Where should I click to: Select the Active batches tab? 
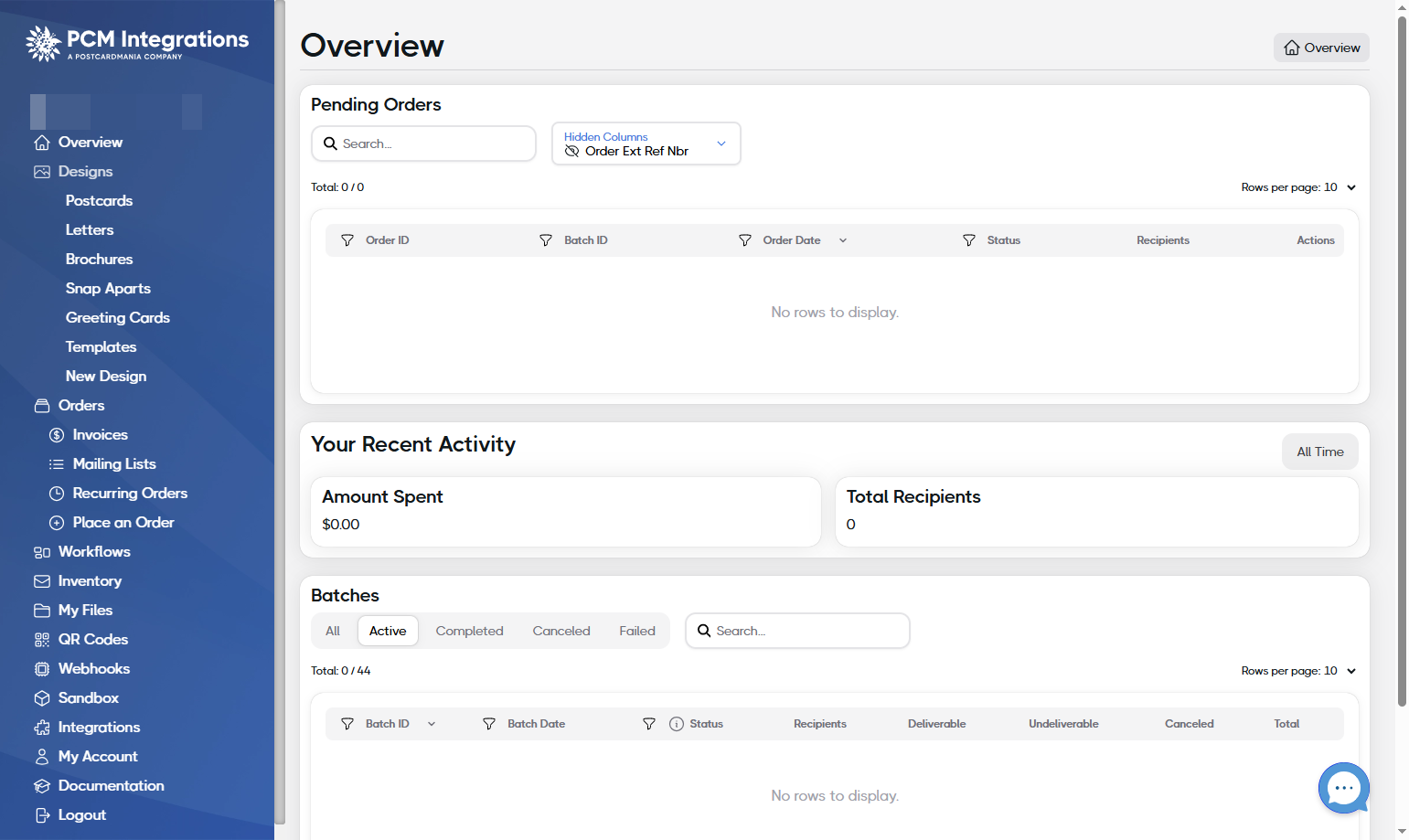click(388, 631)
